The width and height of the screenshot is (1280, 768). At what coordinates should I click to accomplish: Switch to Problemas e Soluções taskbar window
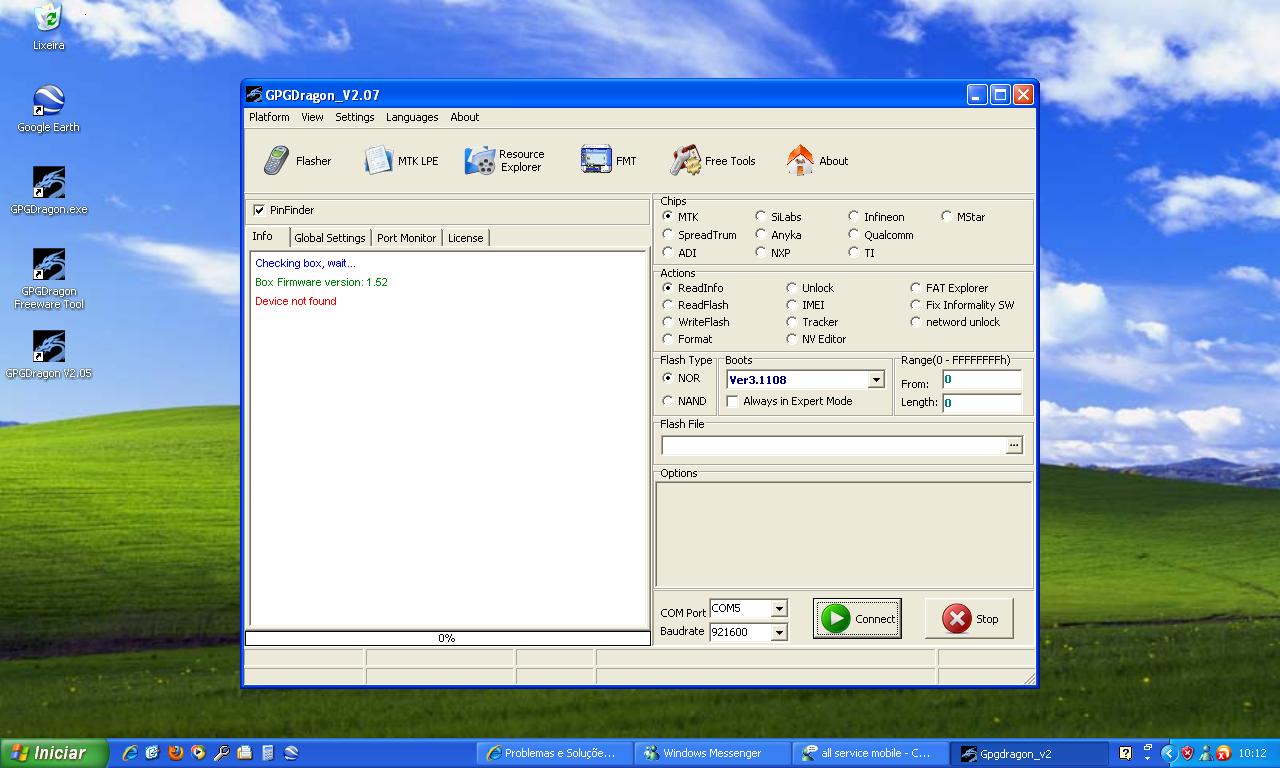tap(555, 753)
